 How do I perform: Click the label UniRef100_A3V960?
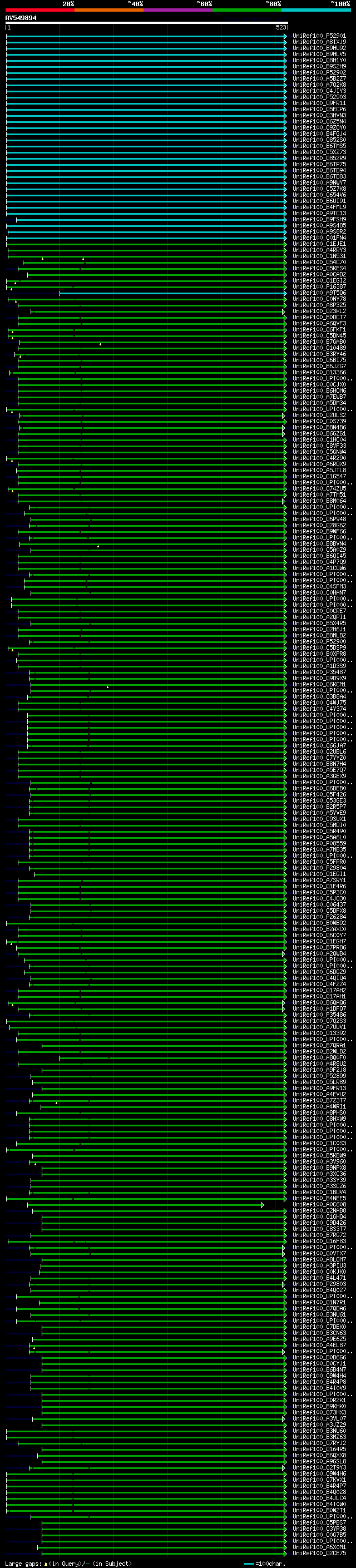click(319, 1161)
